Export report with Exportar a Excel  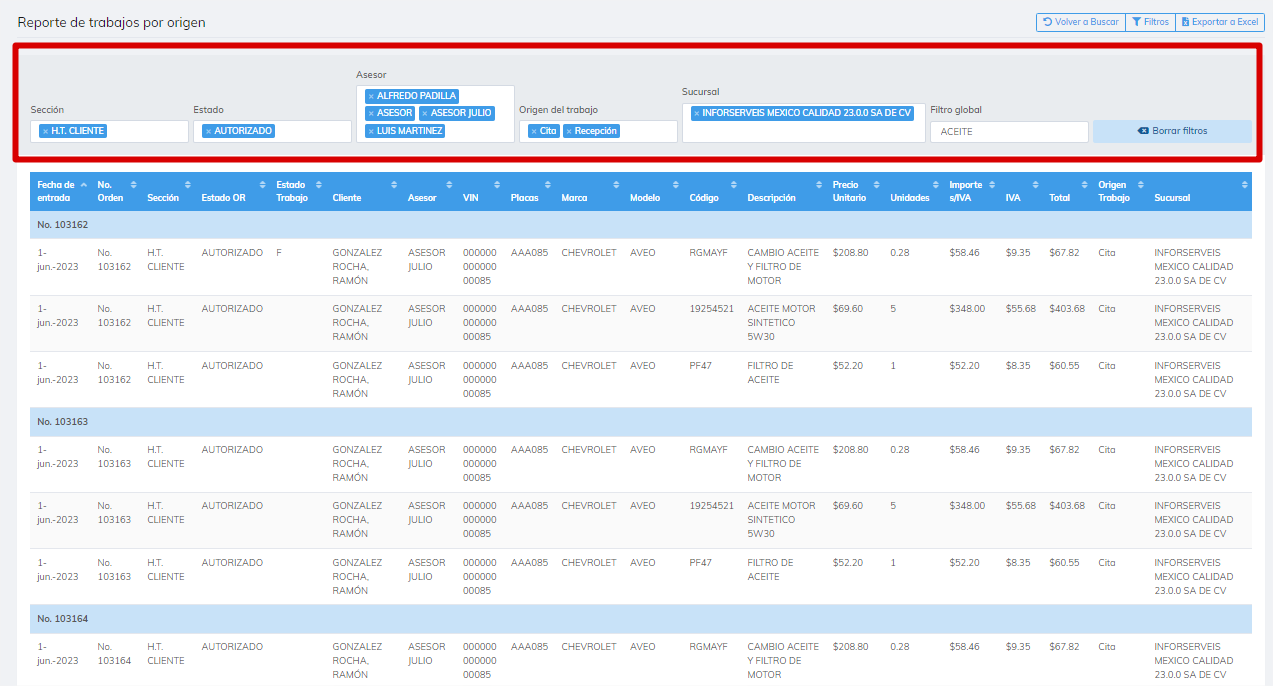pyautogui.click(x=1220, y=22)
